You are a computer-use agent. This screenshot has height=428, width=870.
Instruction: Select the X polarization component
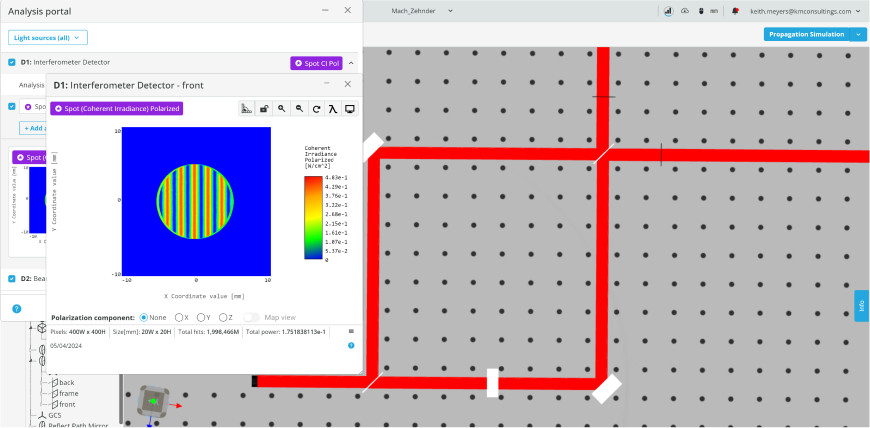click(179, 318)
